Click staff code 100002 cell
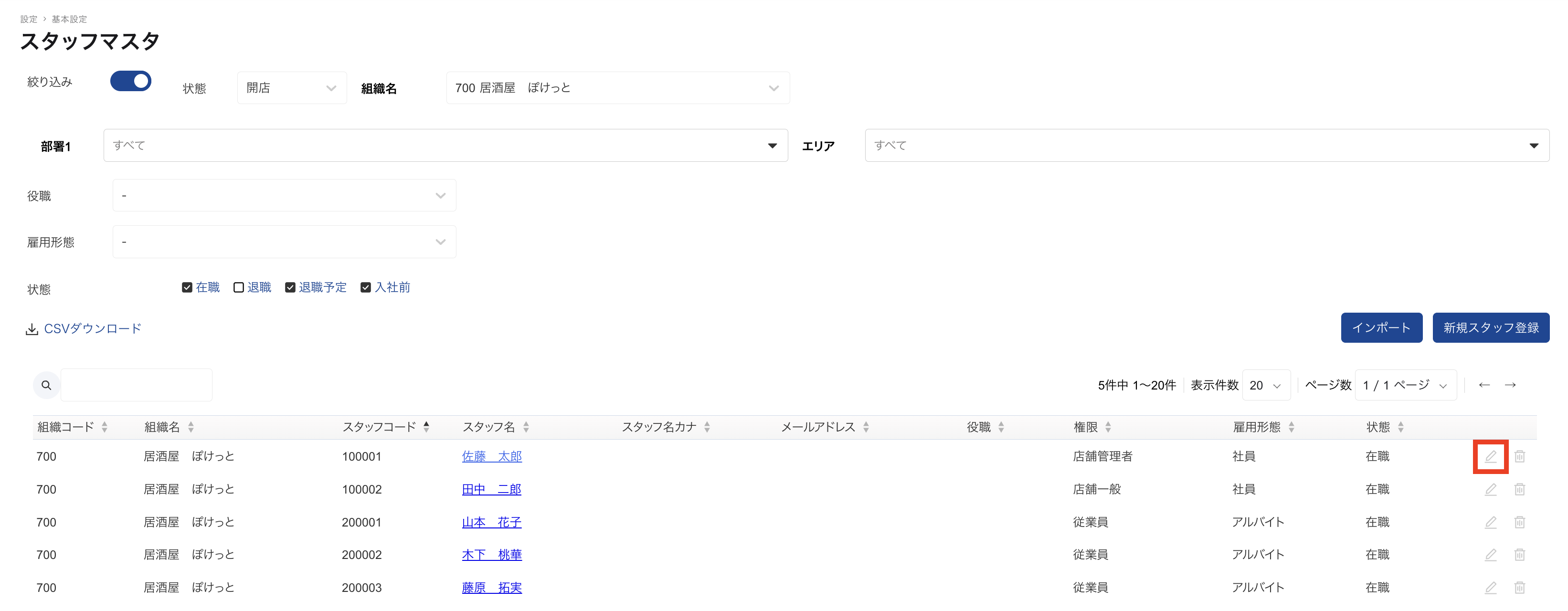Image resolution: width=1568 pixels, height=611 pixels. click(361, 489)
